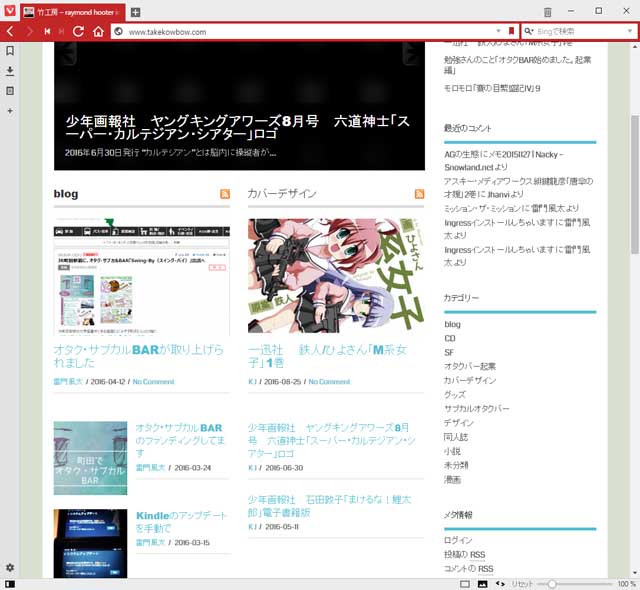
Task: Click No Comment under the 2016-08-25 post
Action: (329, 382)
